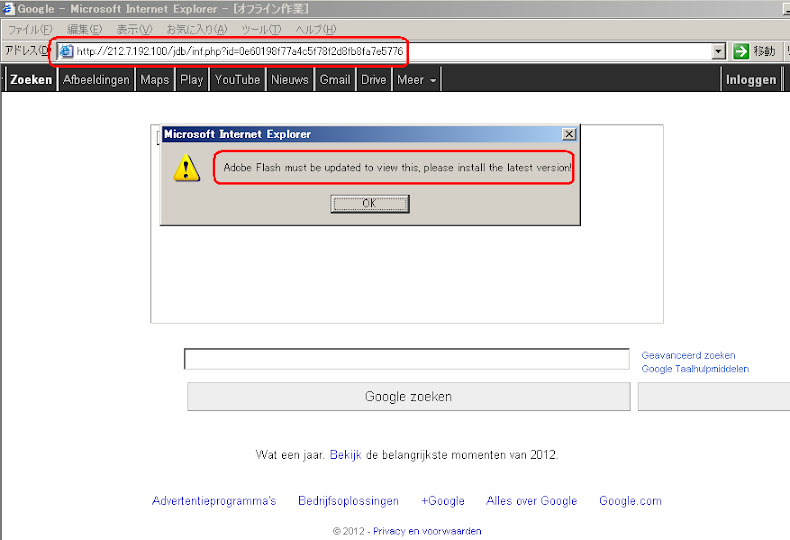Click the Google zoeken button
790x540 pixels.
409,396
